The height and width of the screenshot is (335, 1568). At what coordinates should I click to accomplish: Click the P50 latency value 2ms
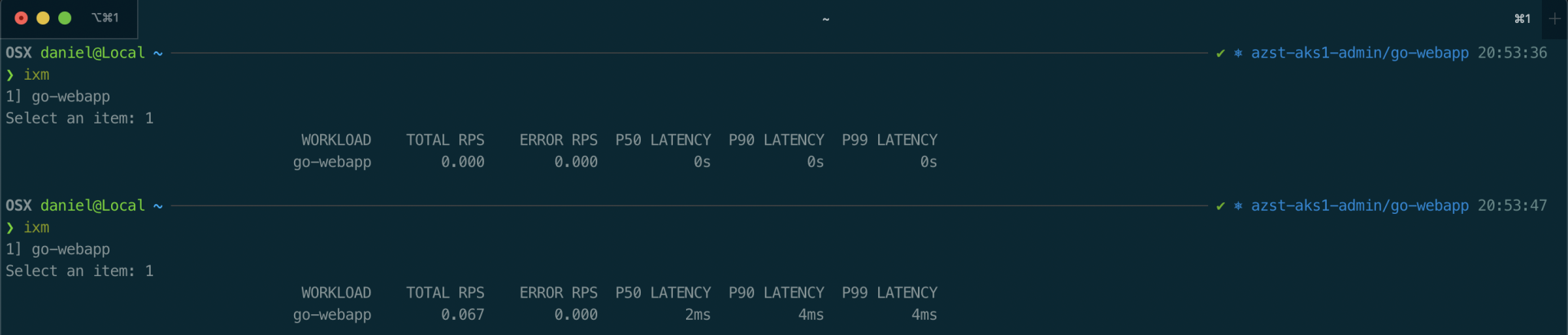697,314
